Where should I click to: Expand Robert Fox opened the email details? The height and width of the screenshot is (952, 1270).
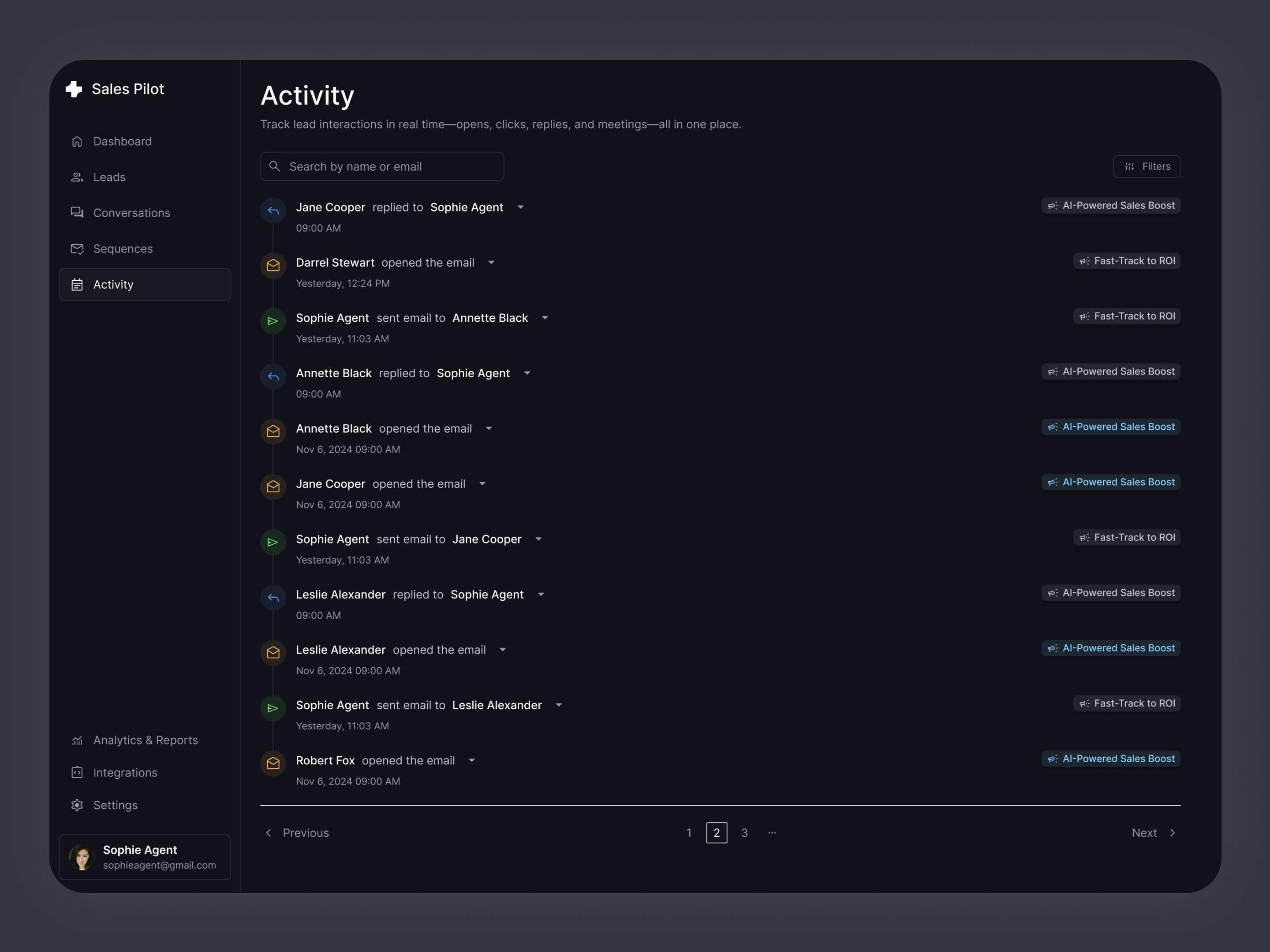pyautogui.click(x=472, y=760)
